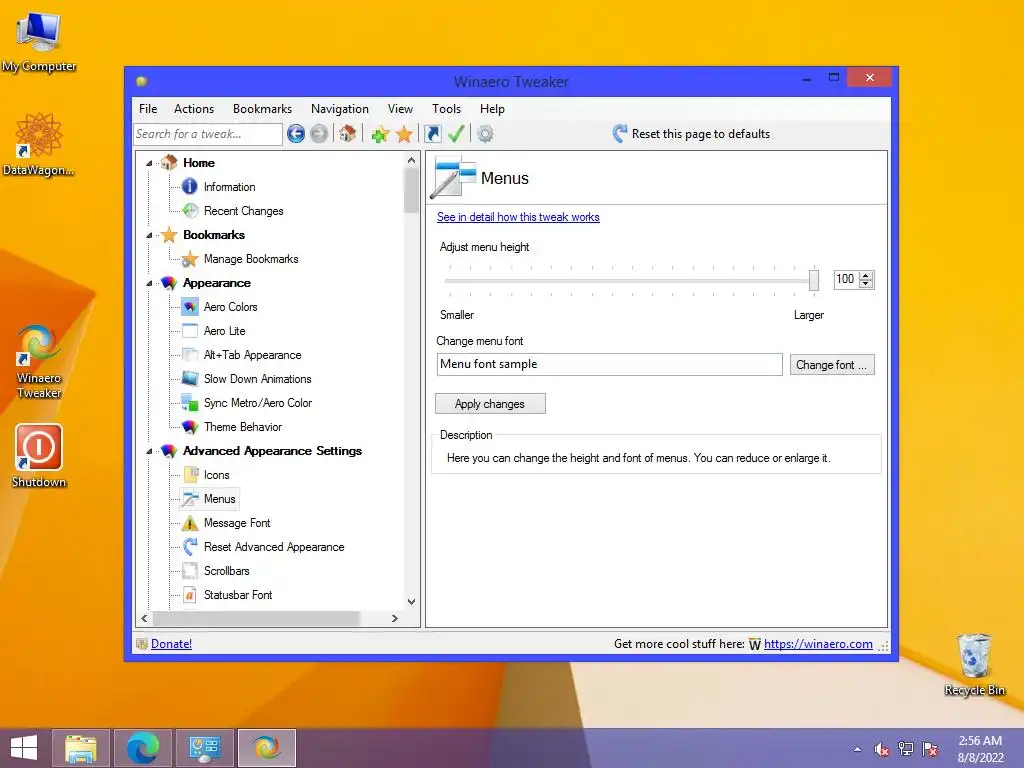The width and height of the screenshot is (1024, 768).
Task: Click the Windows Start button
Action: (x=24, y=748)
